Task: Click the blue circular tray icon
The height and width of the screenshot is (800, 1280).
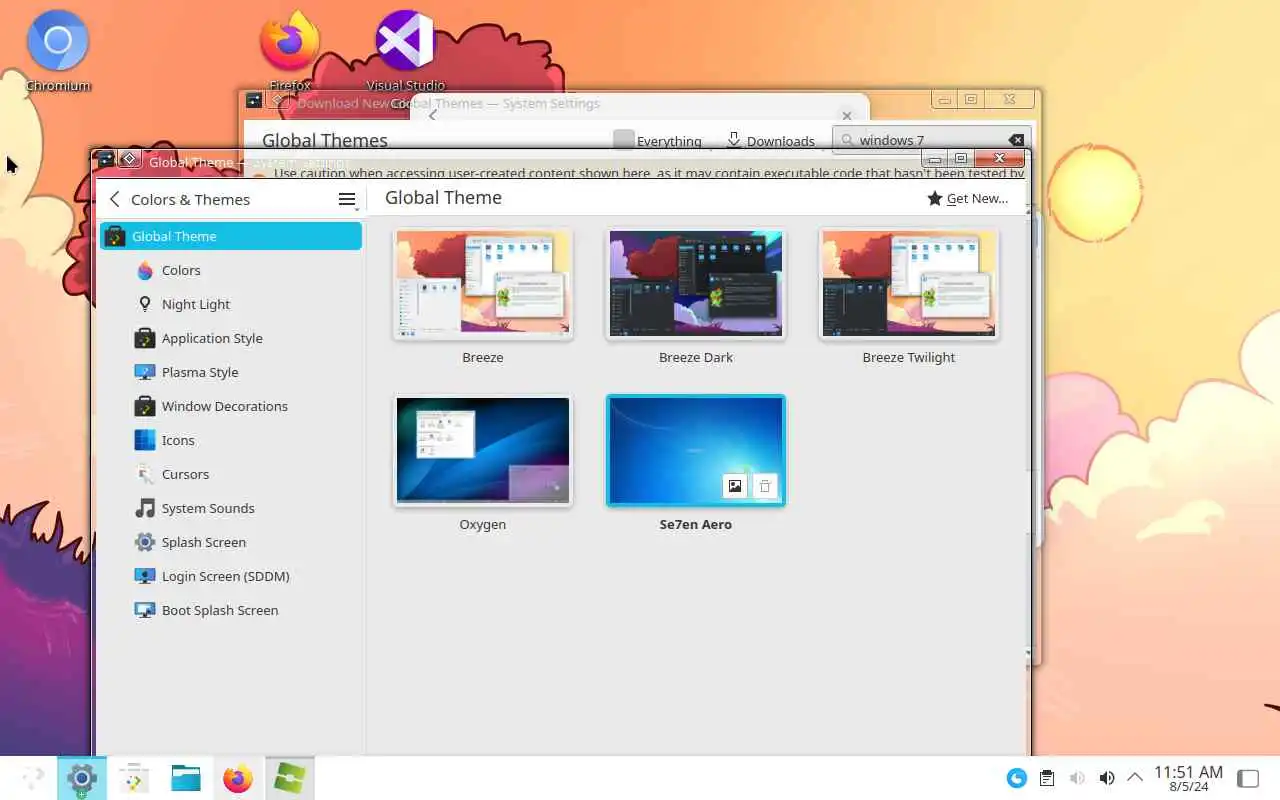Action: [x=1016, y=778]
